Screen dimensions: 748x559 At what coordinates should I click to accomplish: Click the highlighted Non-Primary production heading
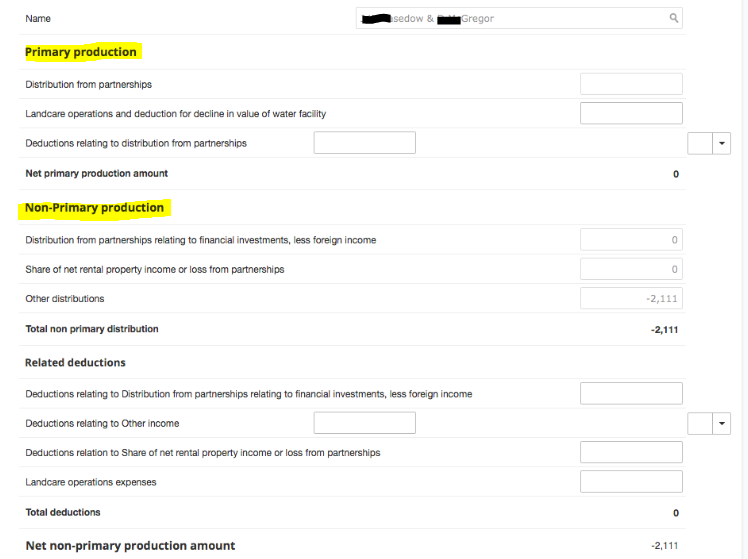[94, 207]
